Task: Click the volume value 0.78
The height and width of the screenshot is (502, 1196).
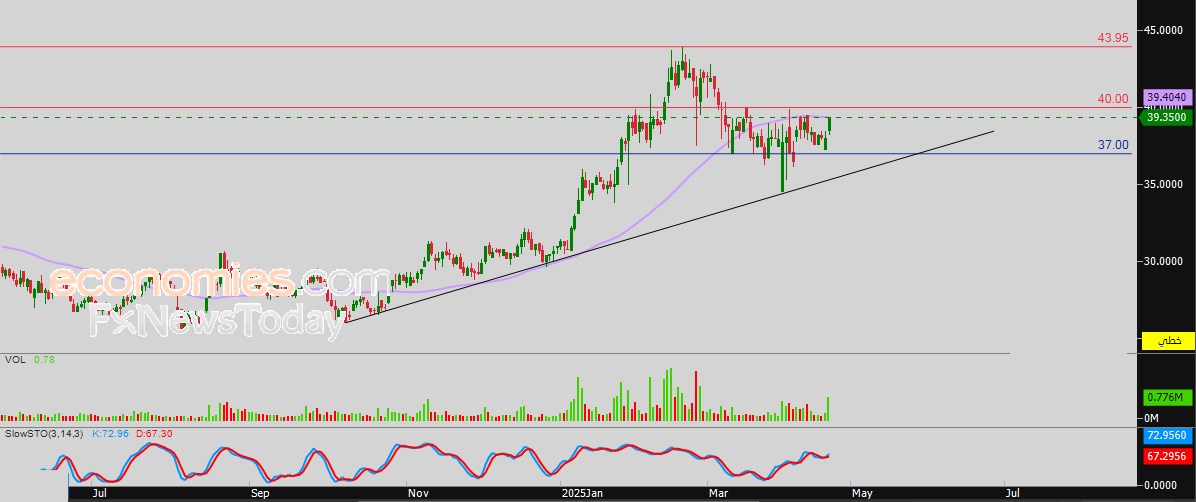Action: [43, 359]
